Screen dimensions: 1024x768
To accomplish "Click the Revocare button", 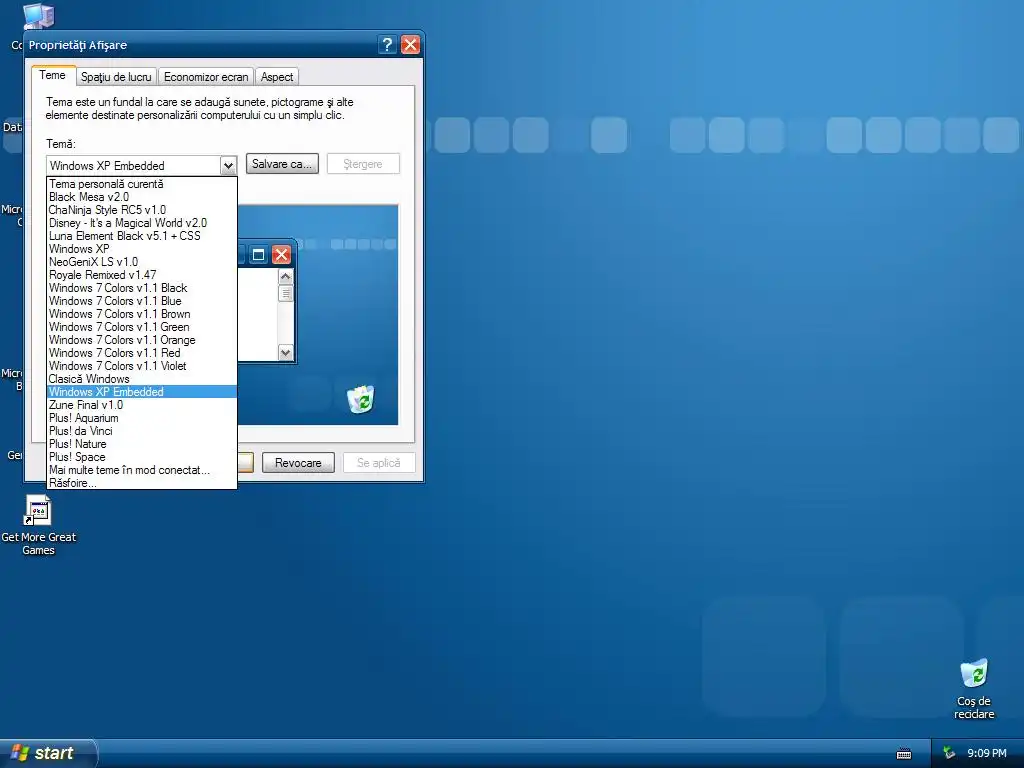I will 298,462.
